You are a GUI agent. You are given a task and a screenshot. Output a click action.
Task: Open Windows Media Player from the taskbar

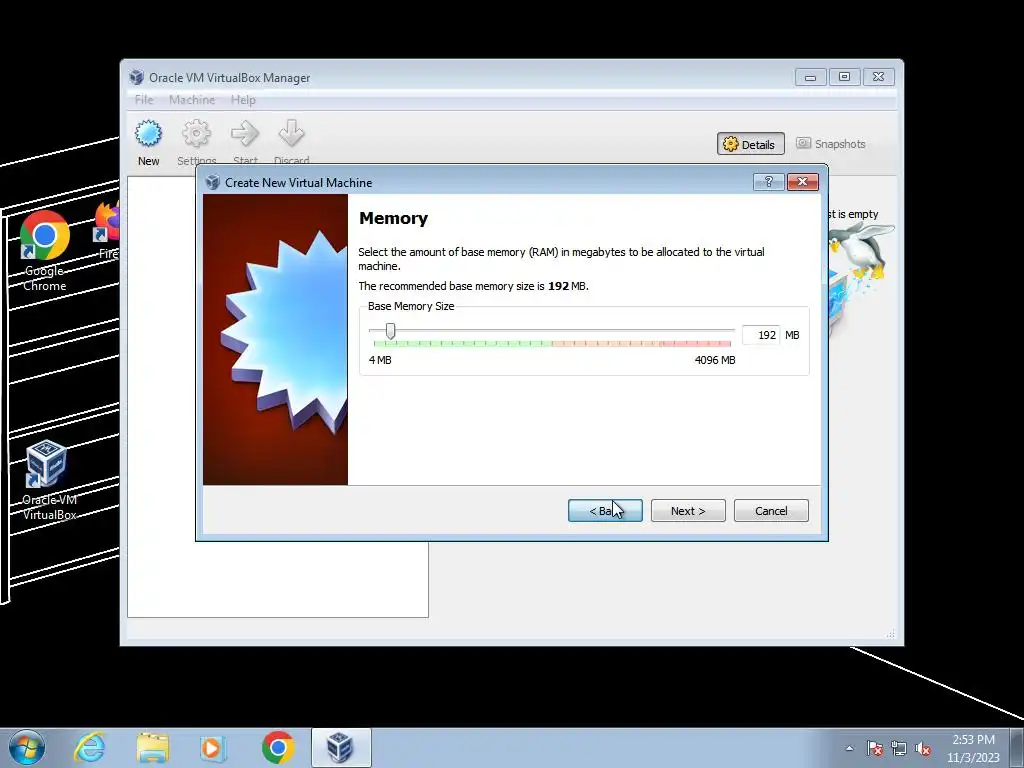[213, 748]
